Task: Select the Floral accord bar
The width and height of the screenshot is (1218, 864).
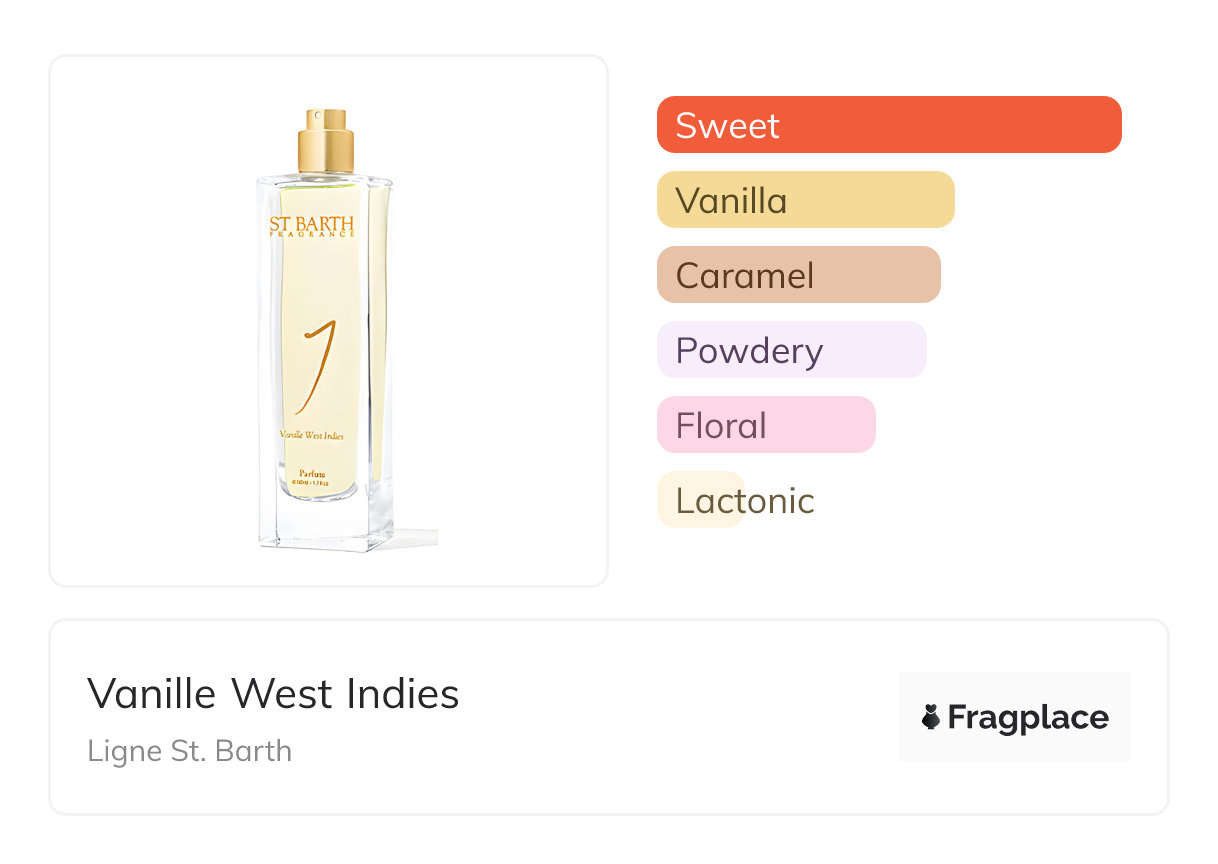Action: point(766,425)
